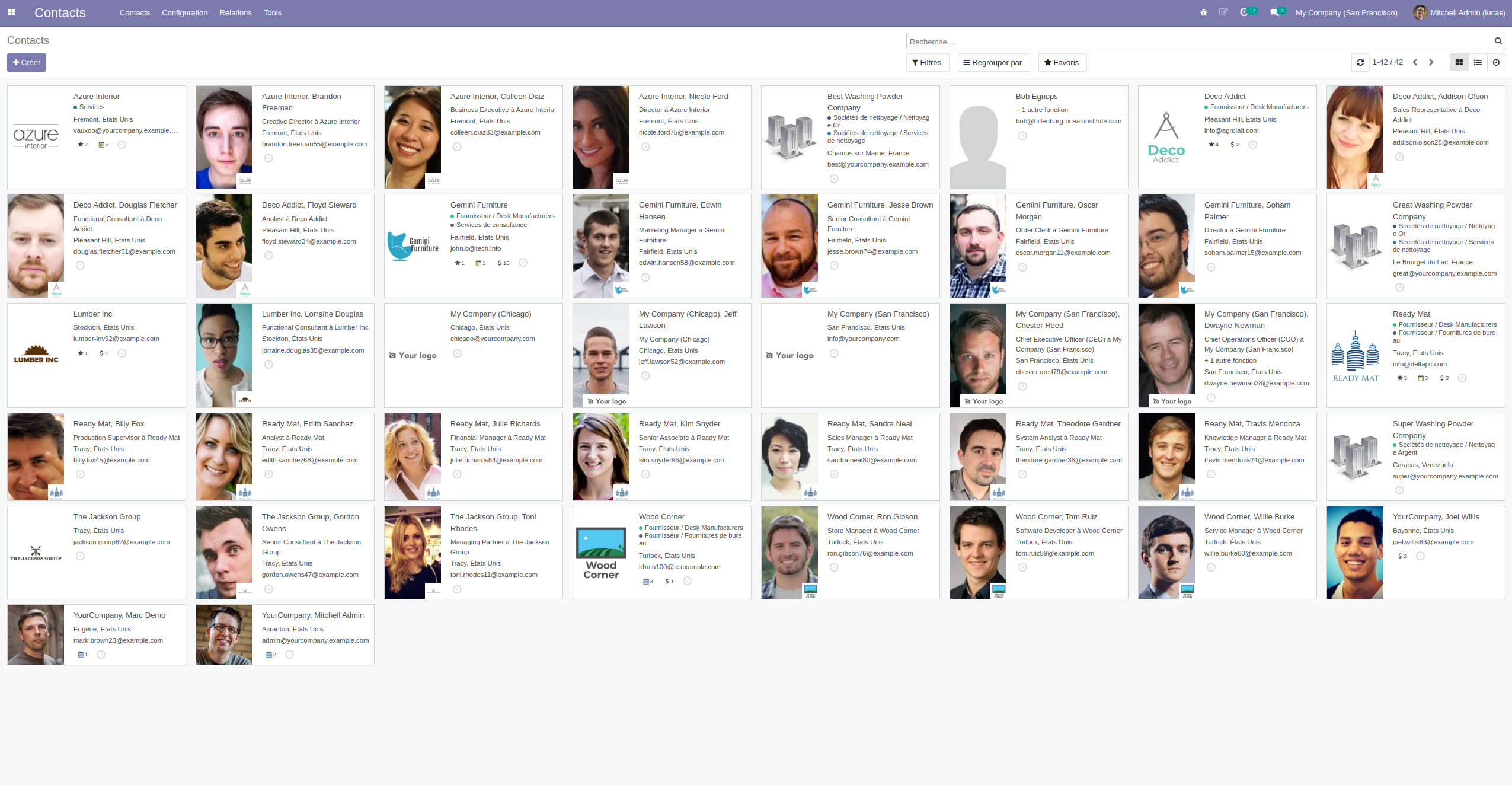Click activity clock on My Company (Chicago) card
The height and width of the screenshot is (785, 1512).
457,353
